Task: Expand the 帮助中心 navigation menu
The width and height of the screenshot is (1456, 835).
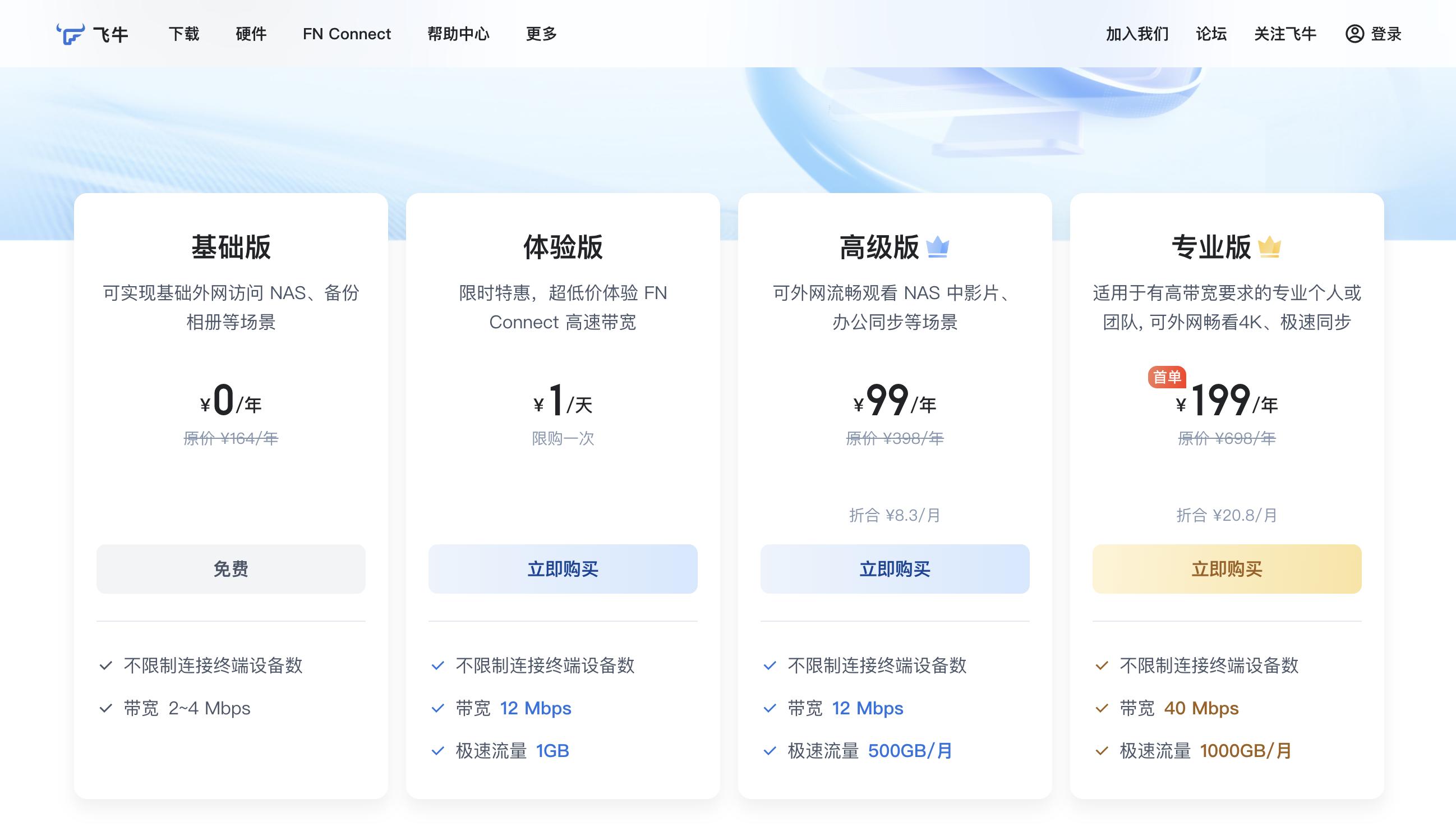Action: (458, 34)
